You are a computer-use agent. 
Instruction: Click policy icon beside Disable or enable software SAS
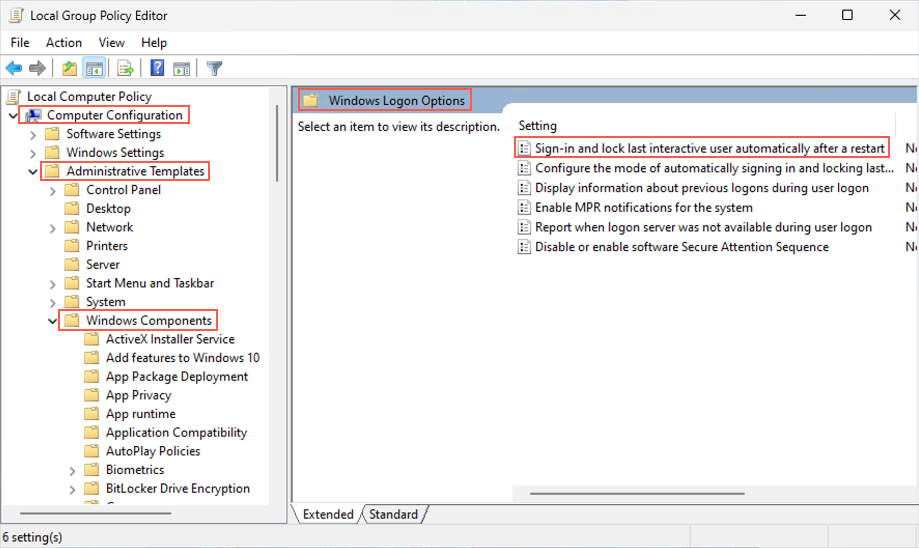525,247
